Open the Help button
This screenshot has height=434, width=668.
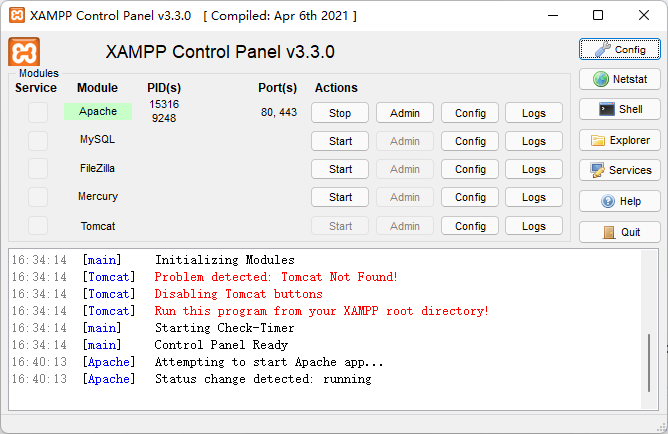(619, 201)
